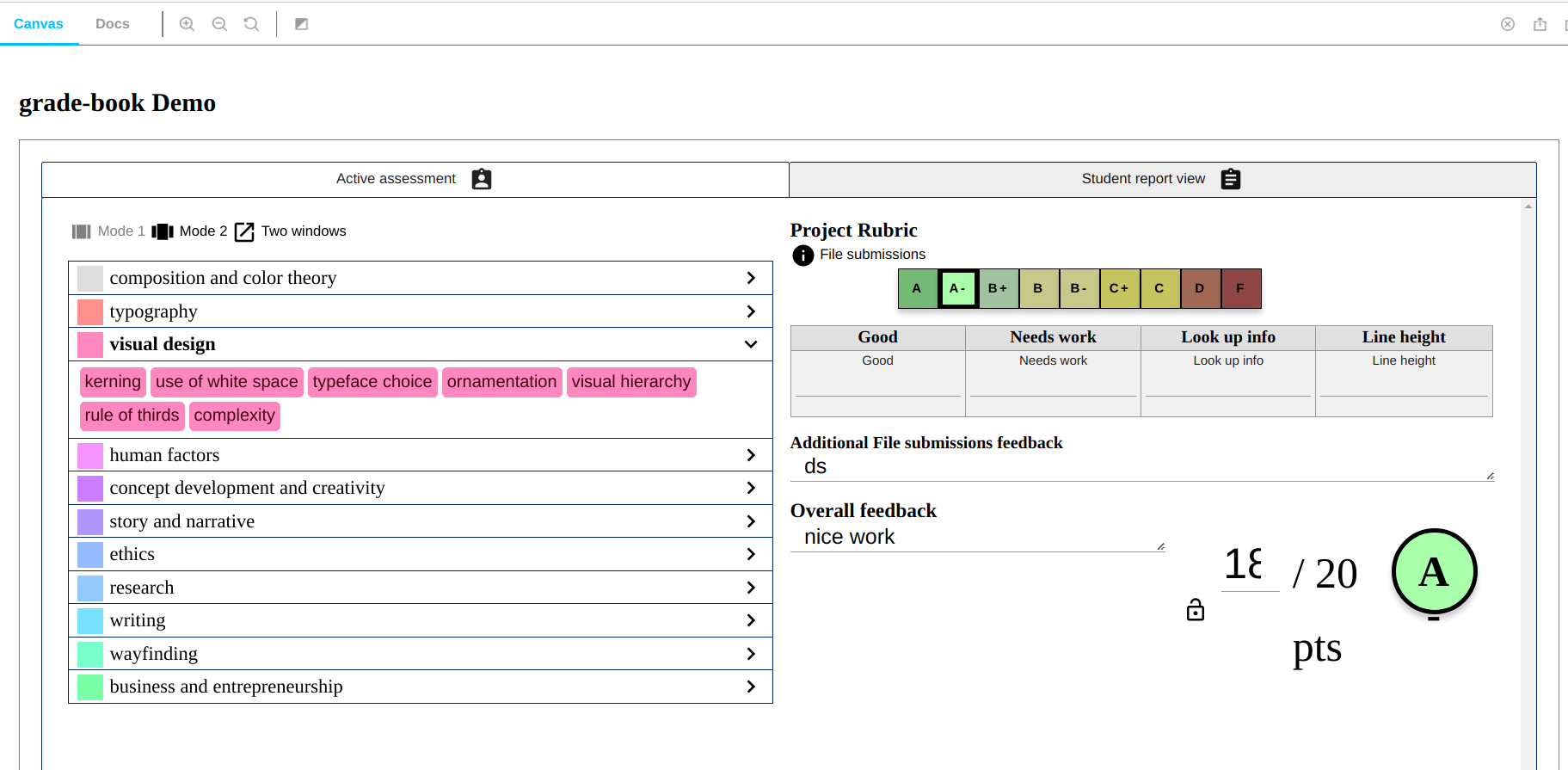Expand the ethics category
Viewport: 1568px width, 770px height.
pos(421,554)
